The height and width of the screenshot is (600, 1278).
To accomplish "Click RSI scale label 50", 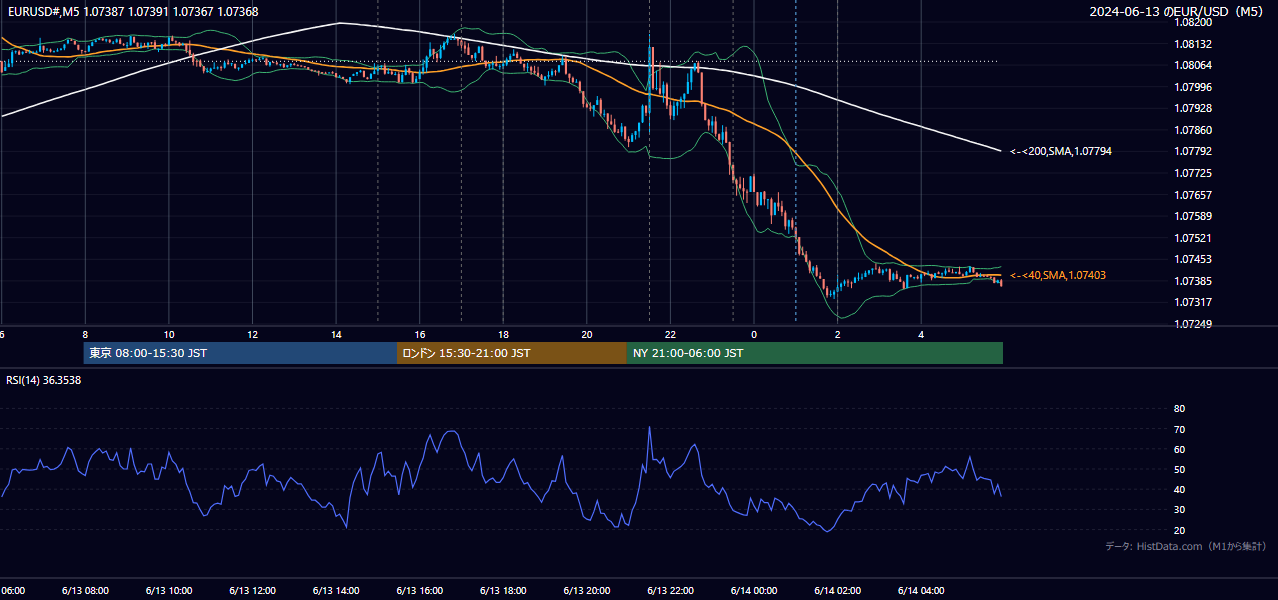I will (1179, 469).
